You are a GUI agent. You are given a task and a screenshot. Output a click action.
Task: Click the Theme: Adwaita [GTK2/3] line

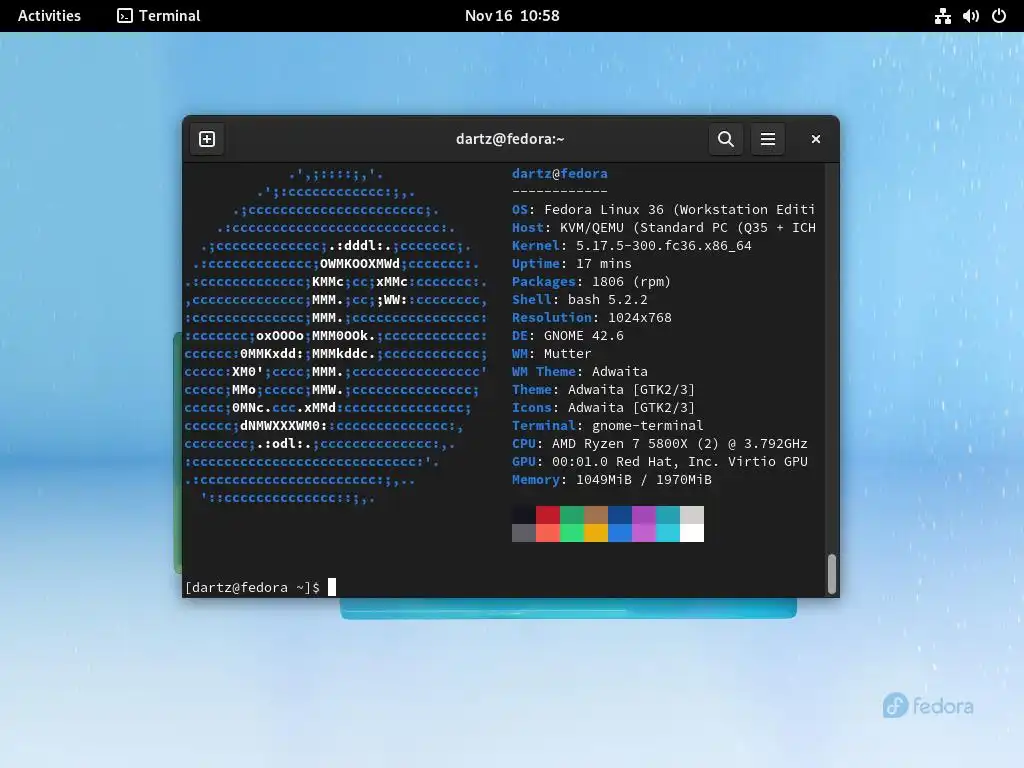click(603, 389)
